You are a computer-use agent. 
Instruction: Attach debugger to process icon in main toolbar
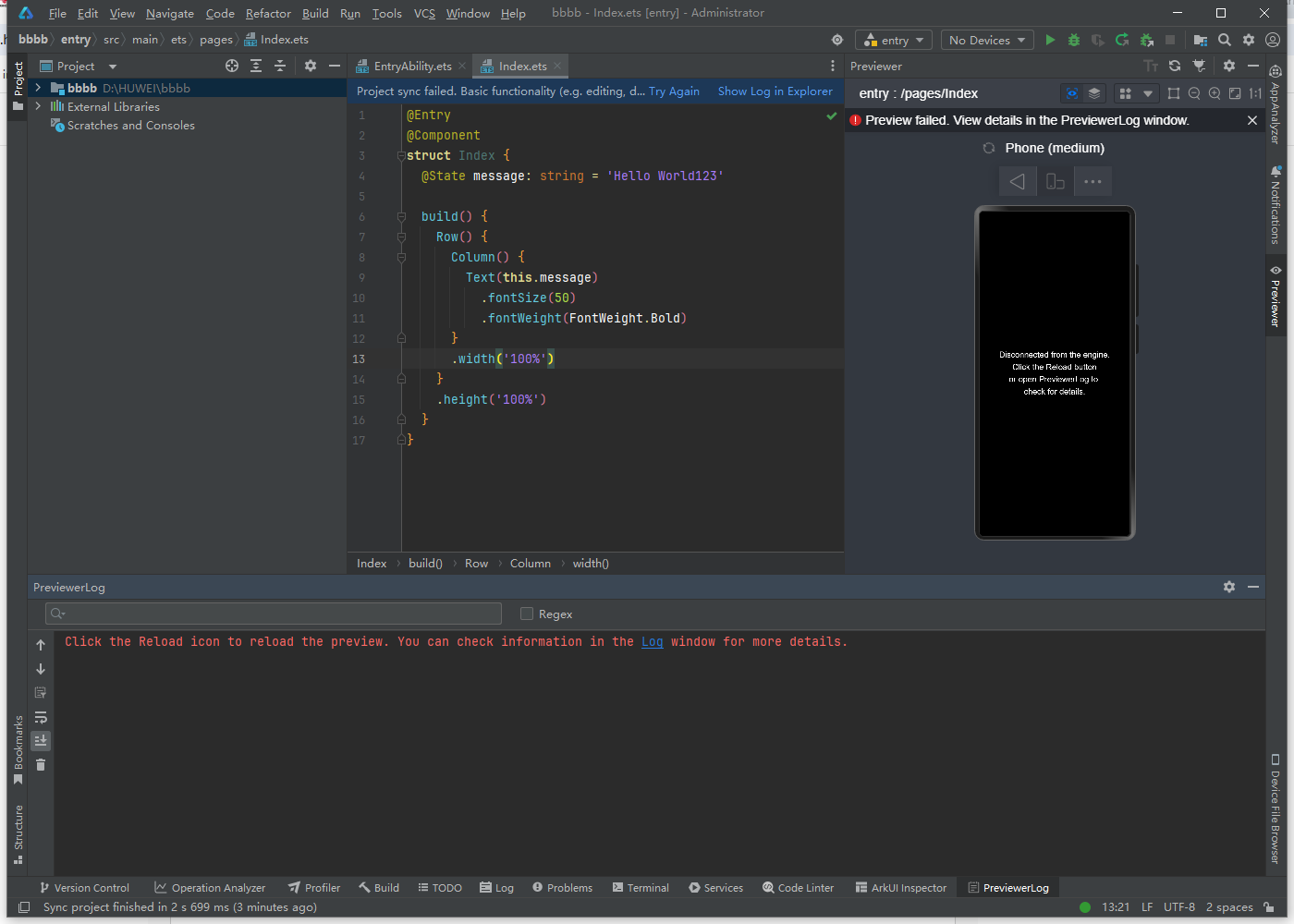(1146, 40)
